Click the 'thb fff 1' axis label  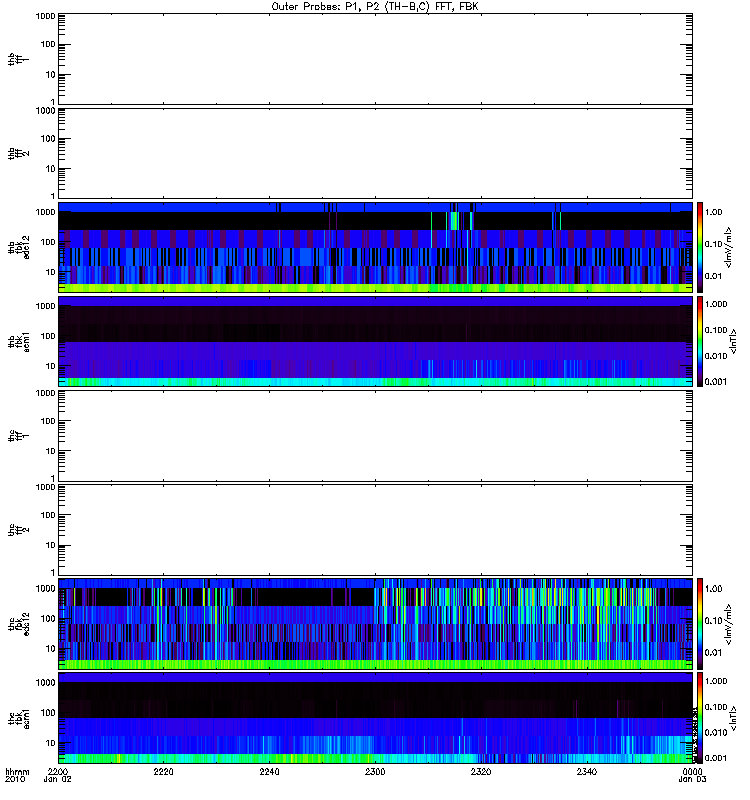pyautogui.click(x=19, y=59)
